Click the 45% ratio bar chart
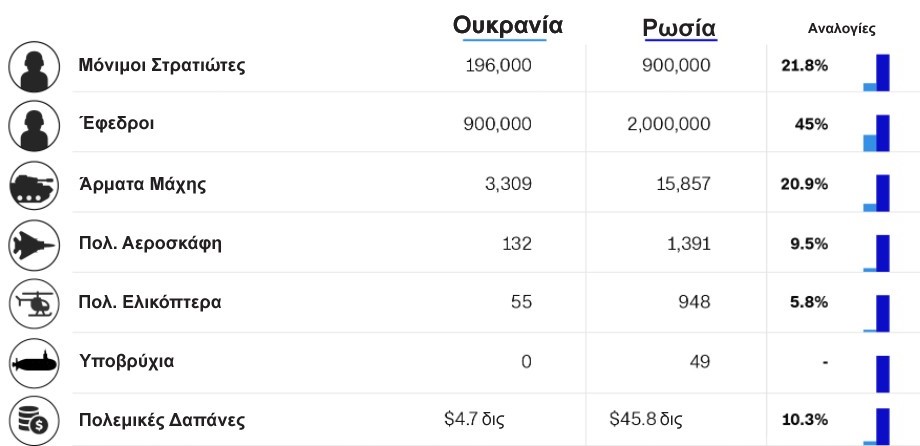The image size is (920, 446). (x=876, y=133)
